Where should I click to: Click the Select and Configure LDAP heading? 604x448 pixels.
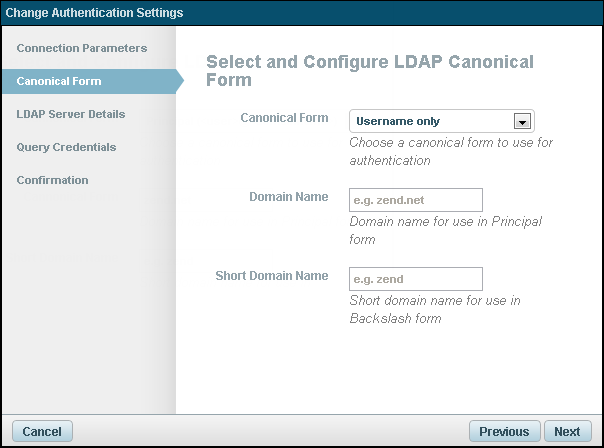click(x=370, y=70)
